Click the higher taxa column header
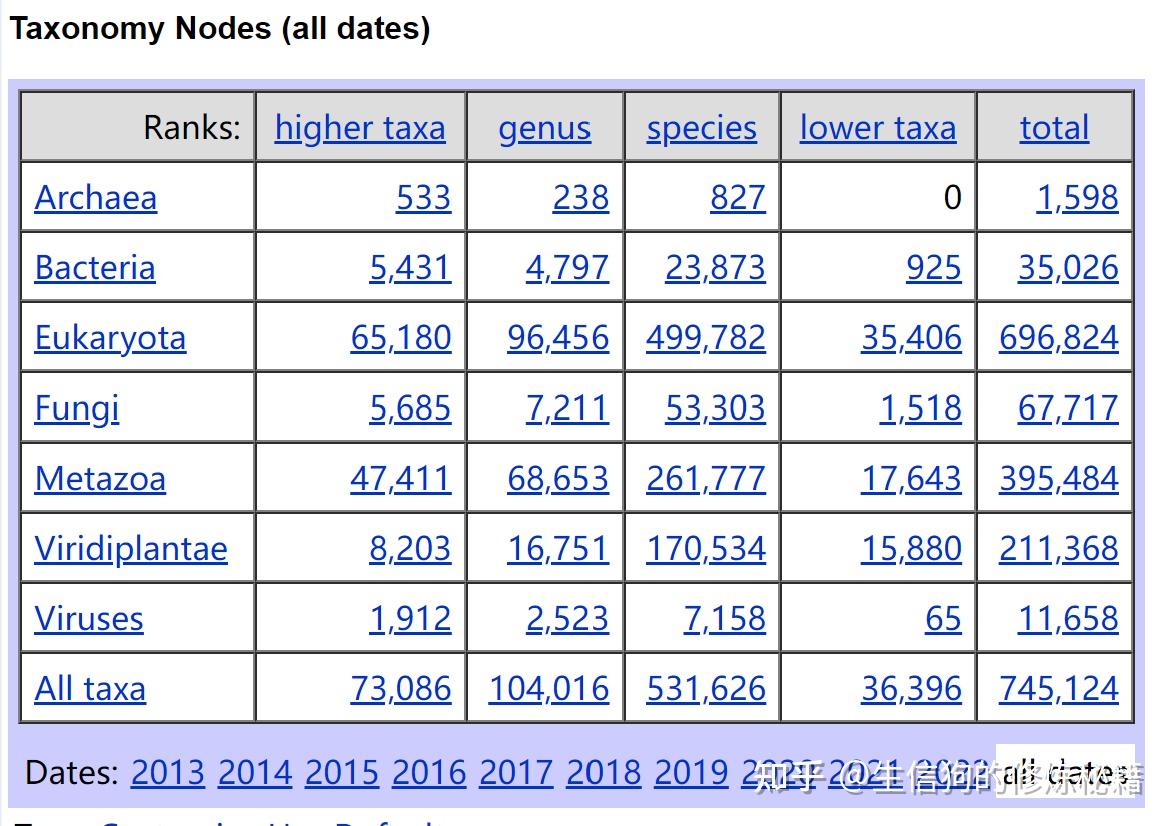Viewport: 1174px width, 826px height. [x=360, y=128]
